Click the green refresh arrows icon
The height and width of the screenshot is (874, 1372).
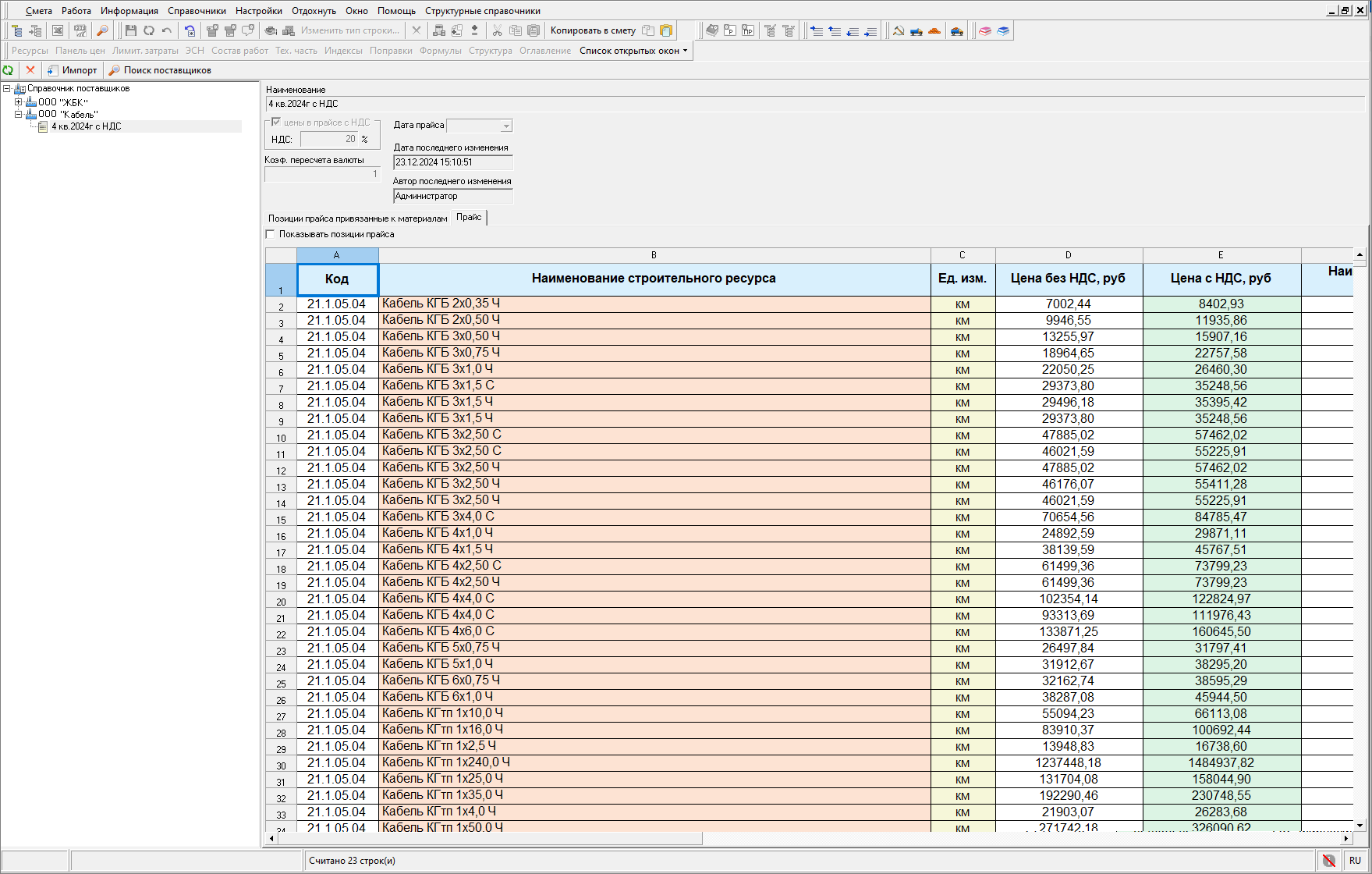click(x=9, y=70)
